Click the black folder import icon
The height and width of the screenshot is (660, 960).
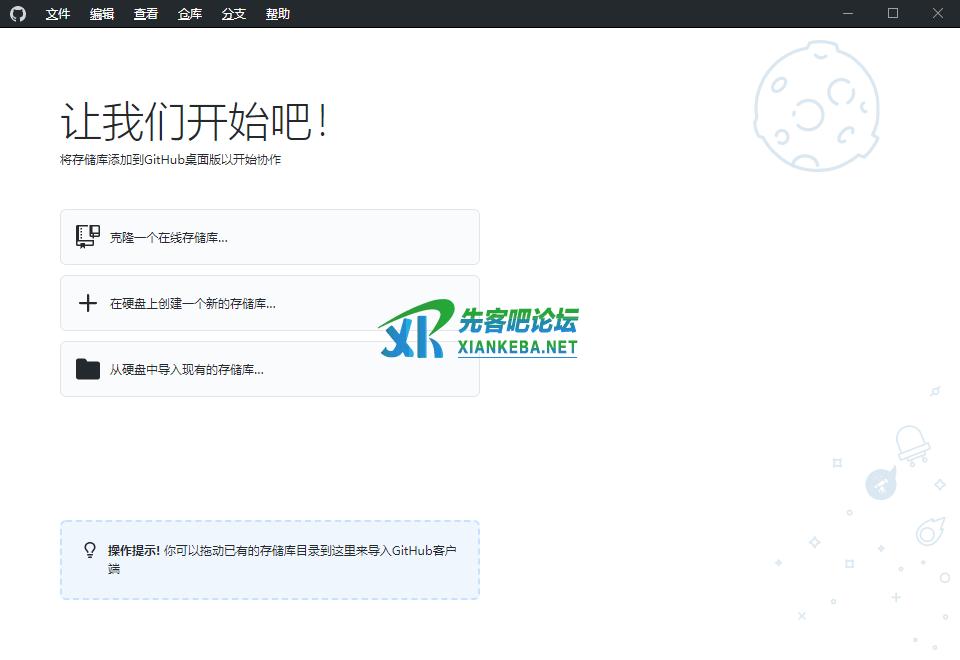click(x=88, y=369)
